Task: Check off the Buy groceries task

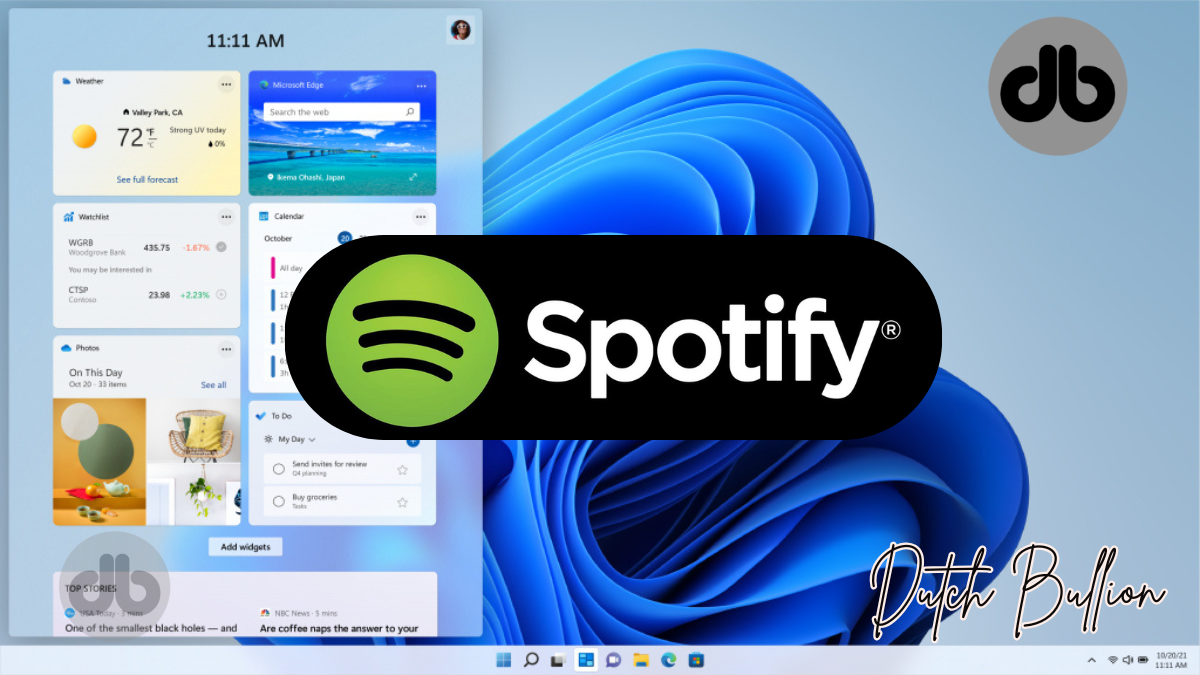Action: 279,501
